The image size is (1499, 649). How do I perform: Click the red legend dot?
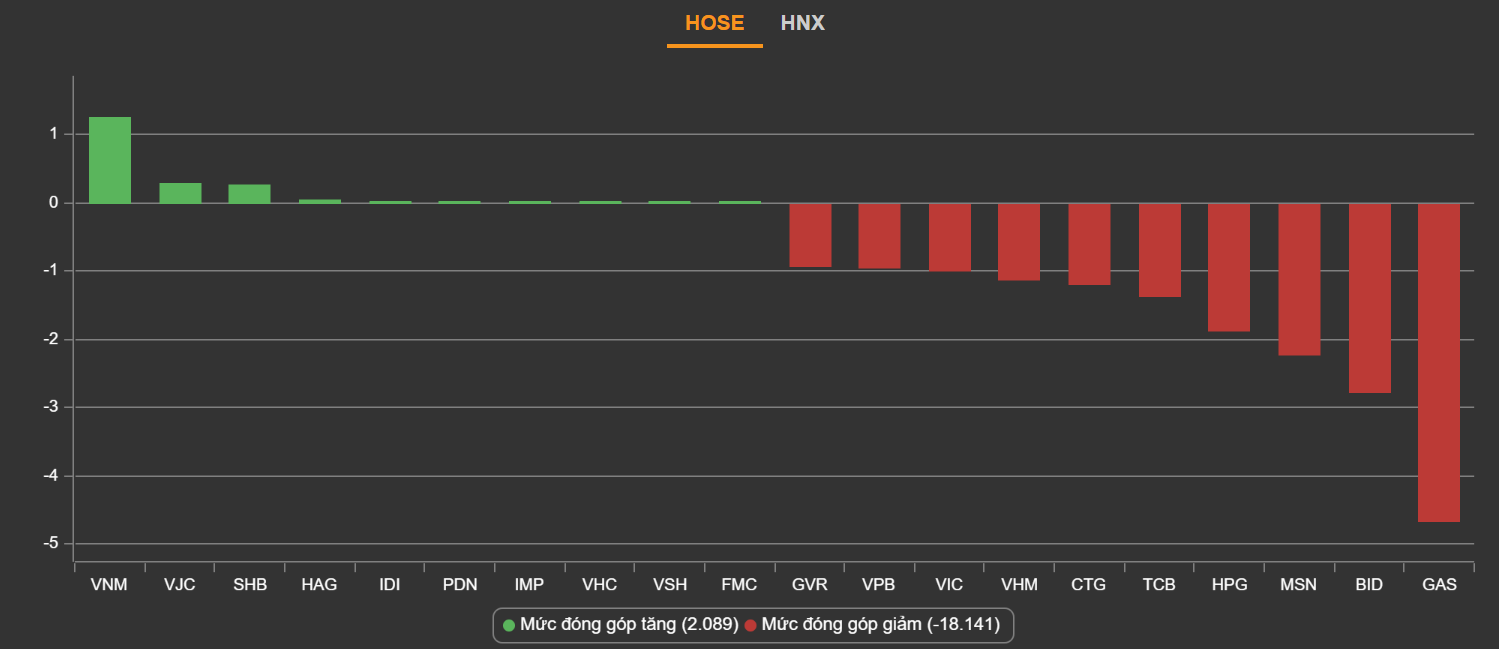(750, 625)
